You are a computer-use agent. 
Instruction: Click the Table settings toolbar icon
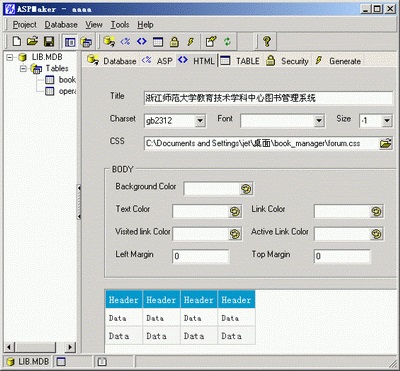pyautogui.click(x=158, y=42)
